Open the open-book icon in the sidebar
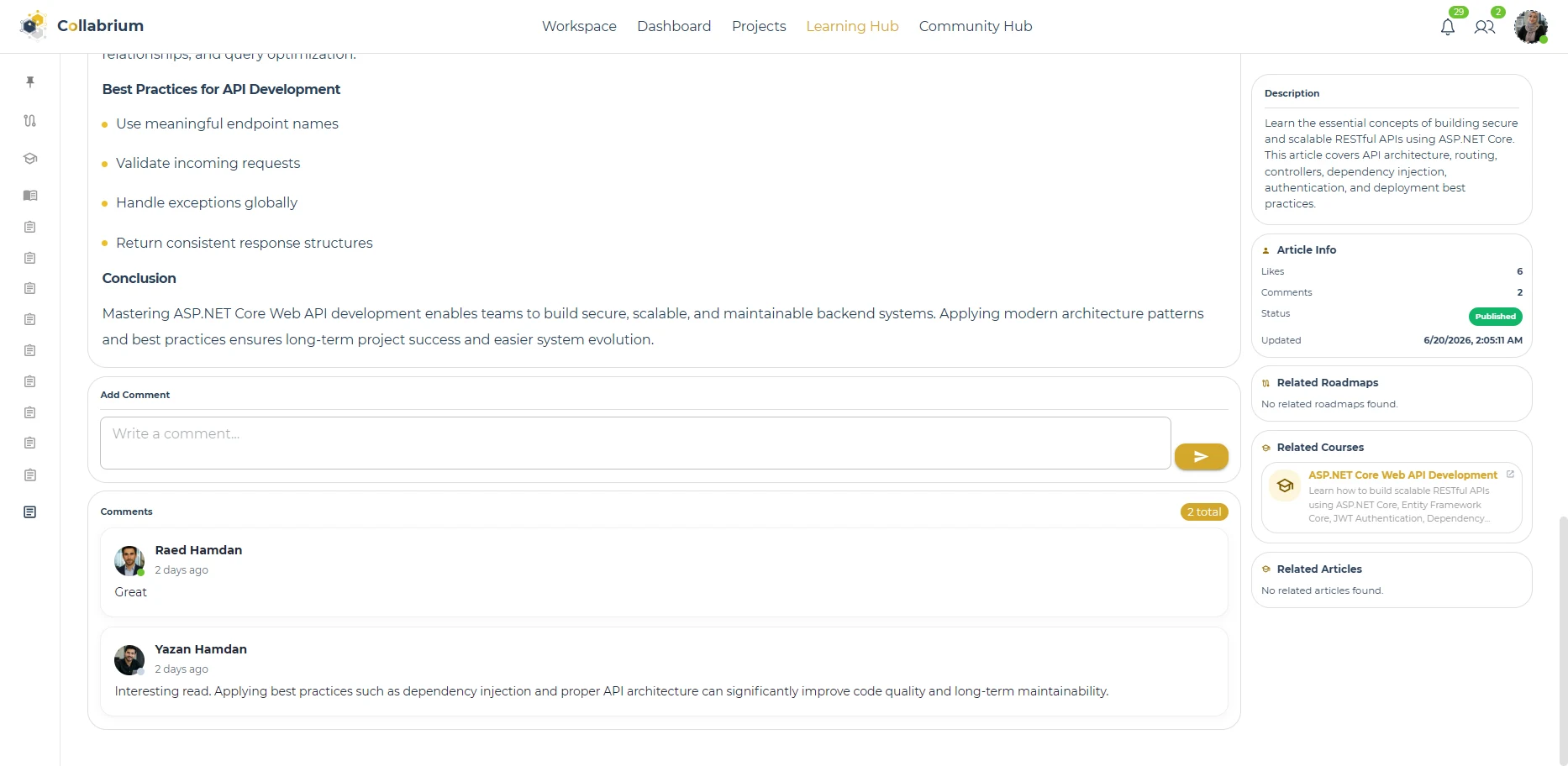 point(30,195)
